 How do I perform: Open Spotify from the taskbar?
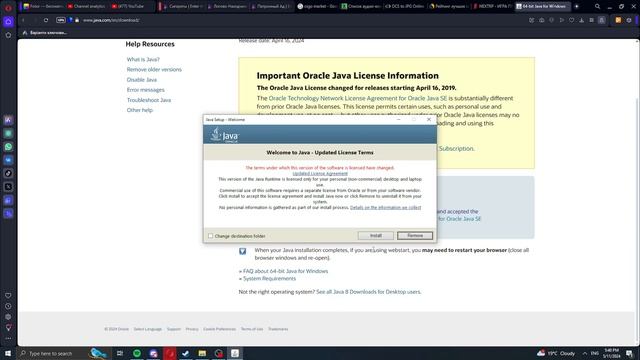(x=137, y=353)
